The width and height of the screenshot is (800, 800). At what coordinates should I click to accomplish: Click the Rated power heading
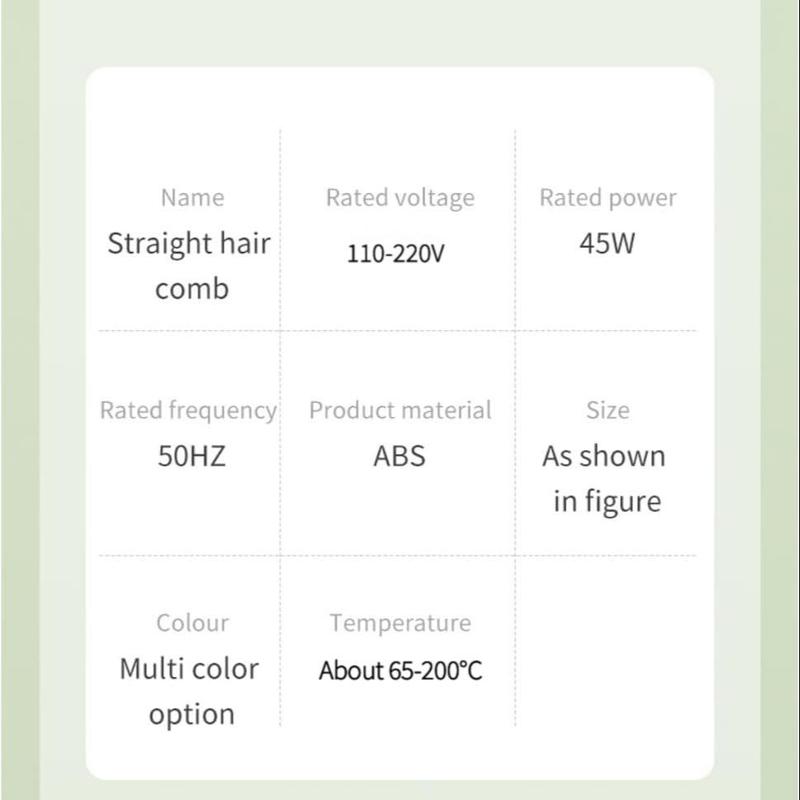pyautogui.click(x=608, y=198)
